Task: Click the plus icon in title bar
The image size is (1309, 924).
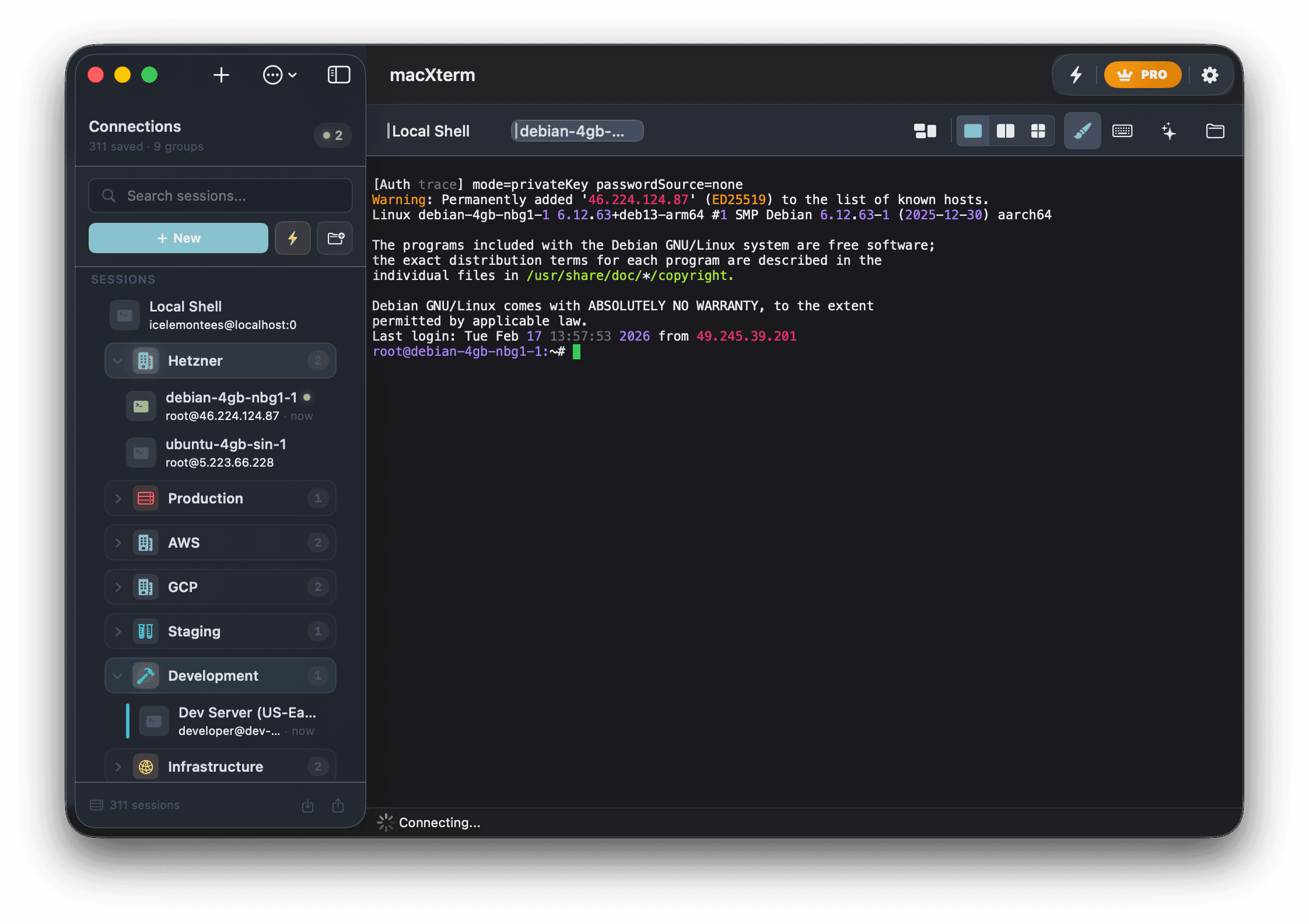Action: pyautogui.click(x=221, y=75)
